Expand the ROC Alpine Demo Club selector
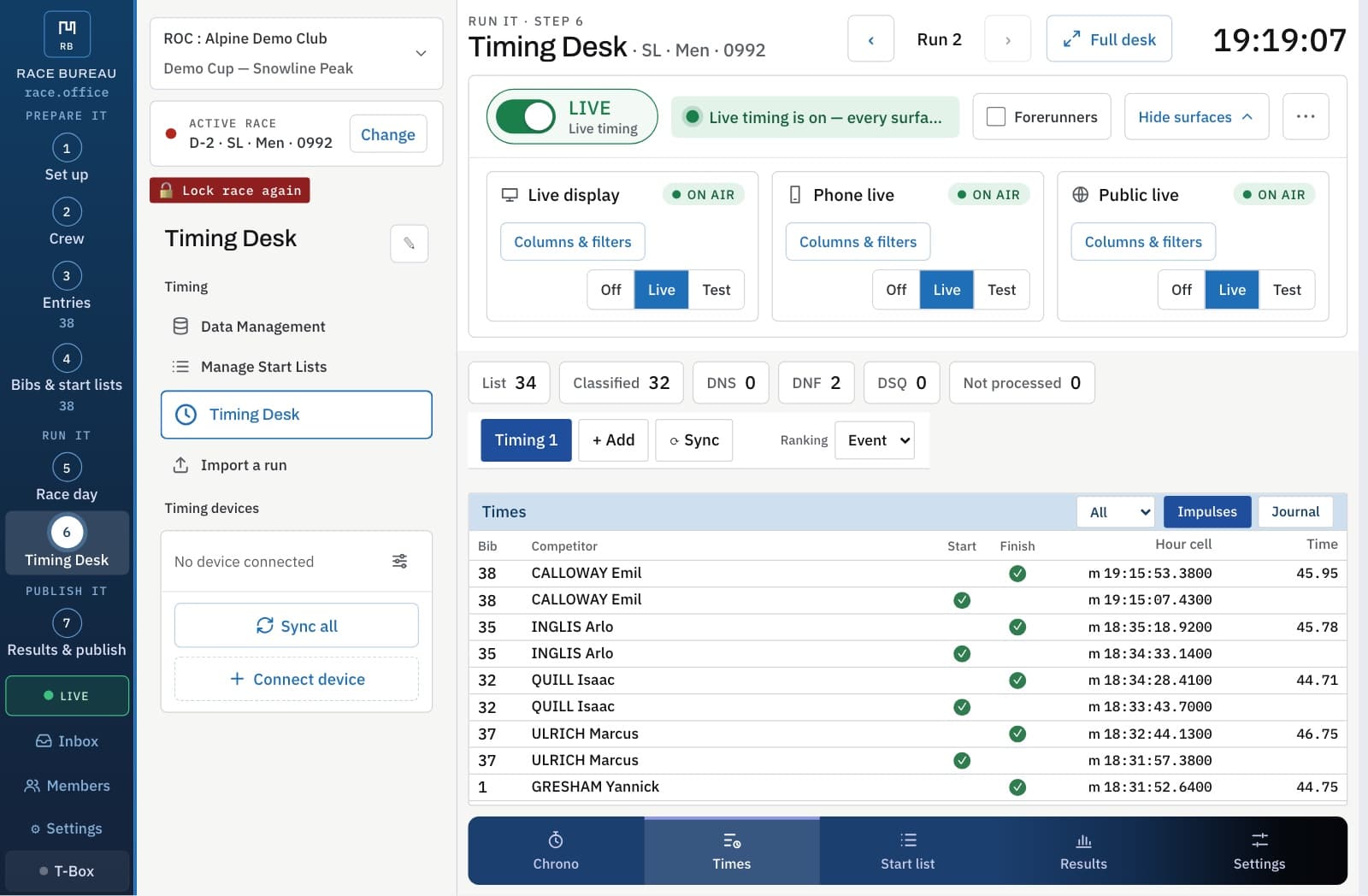The width and height of the screenshot is (1368, 896). coord(296,53)
